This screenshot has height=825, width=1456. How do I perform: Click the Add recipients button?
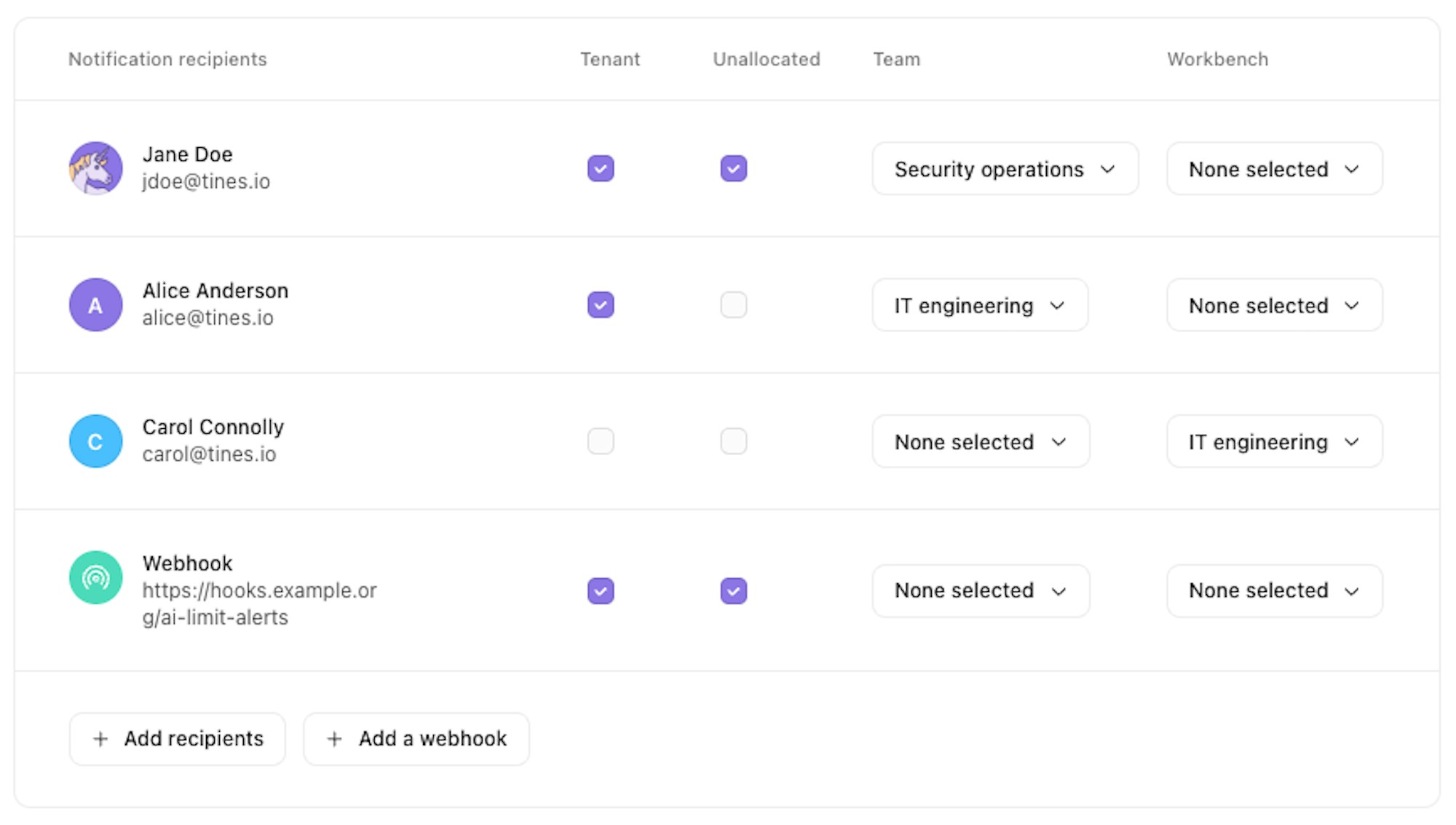pos(177,739)
